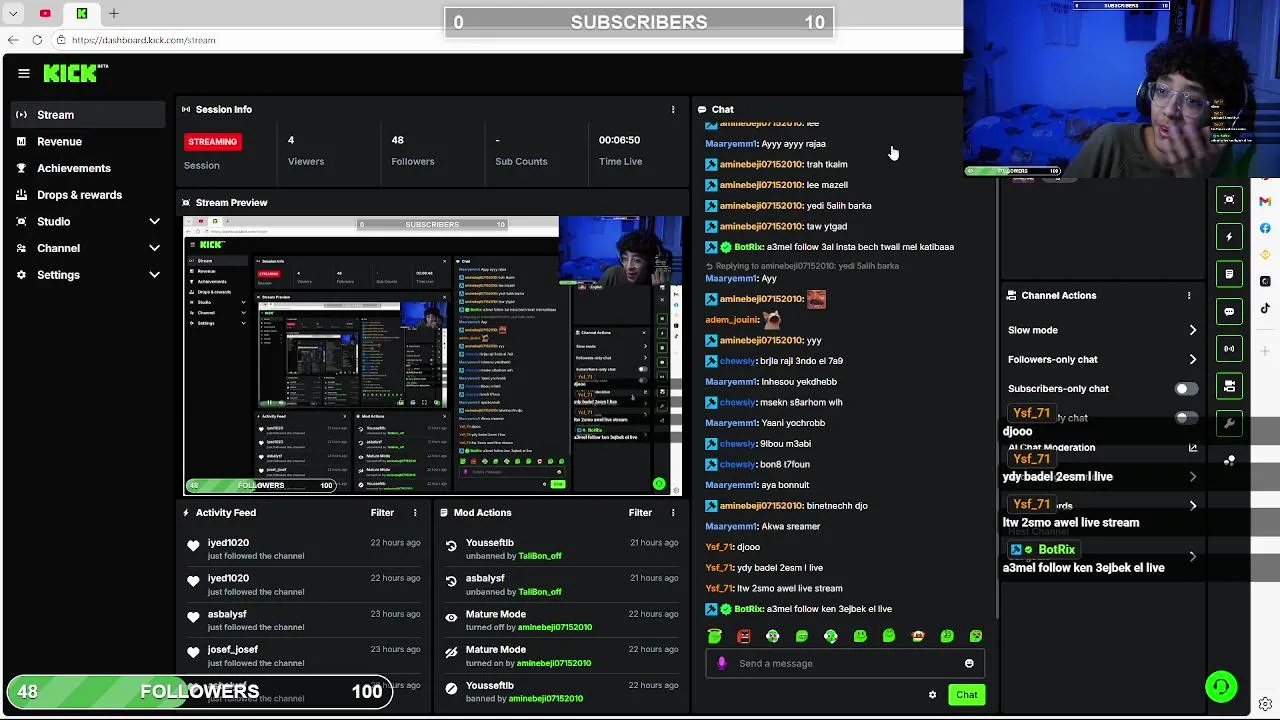This screenshot has width=1280, height=720.
Task: Insert the emote with red mushroom cap
Action: [918, 636]
